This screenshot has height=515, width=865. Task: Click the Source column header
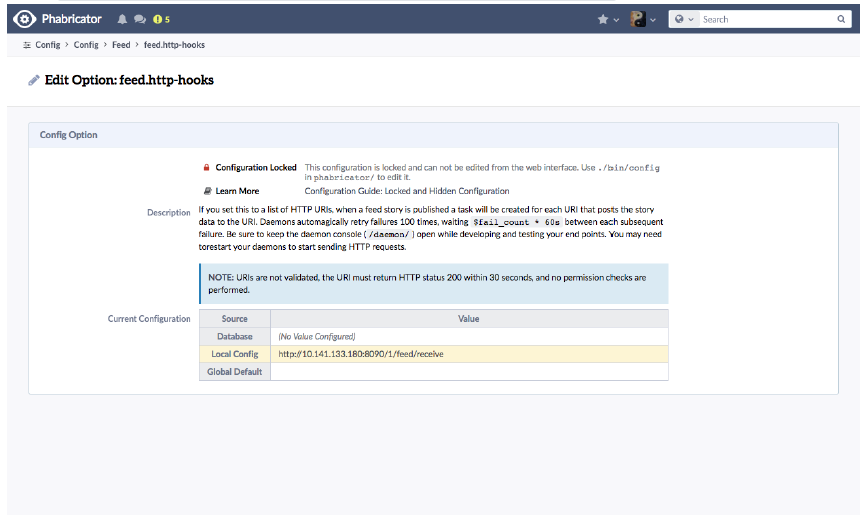click(x=234, y=319)
